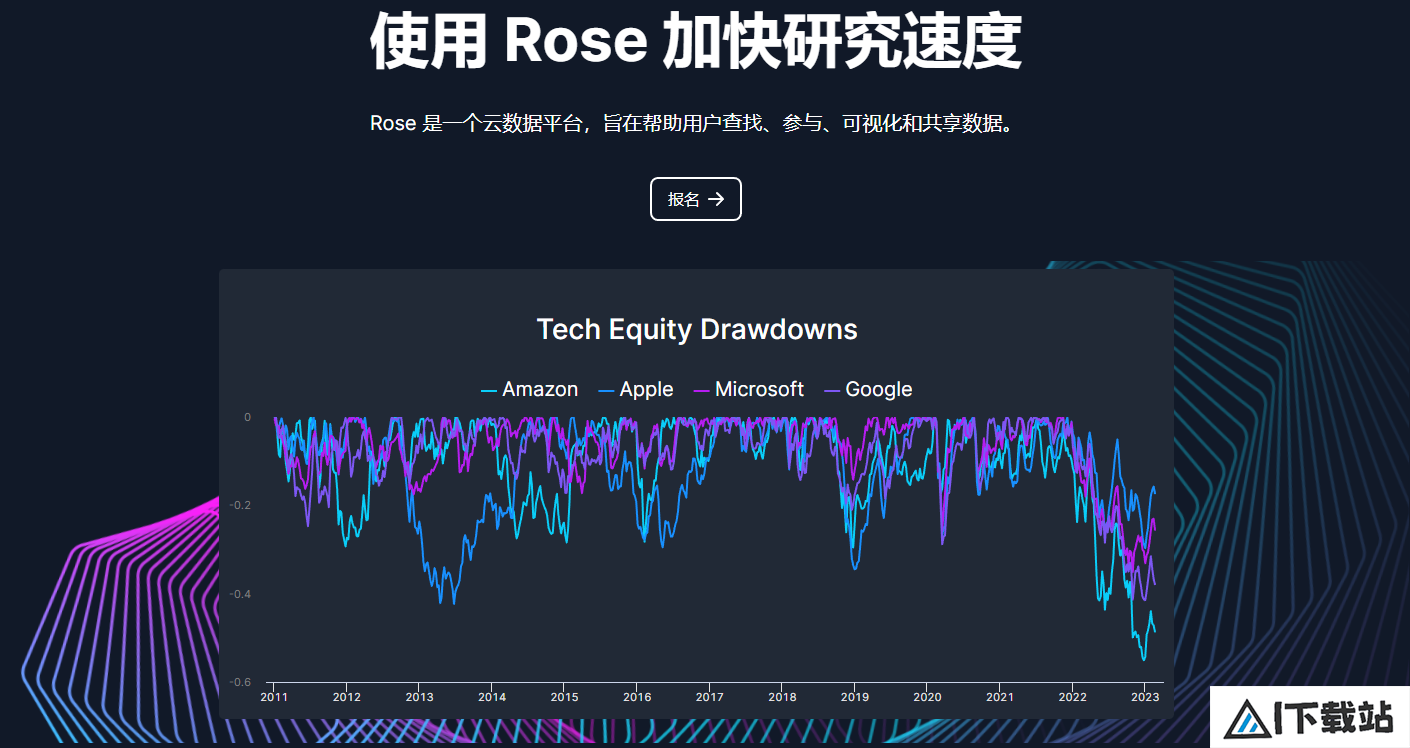Click the 2016 x-axis label

pos(637,697)
